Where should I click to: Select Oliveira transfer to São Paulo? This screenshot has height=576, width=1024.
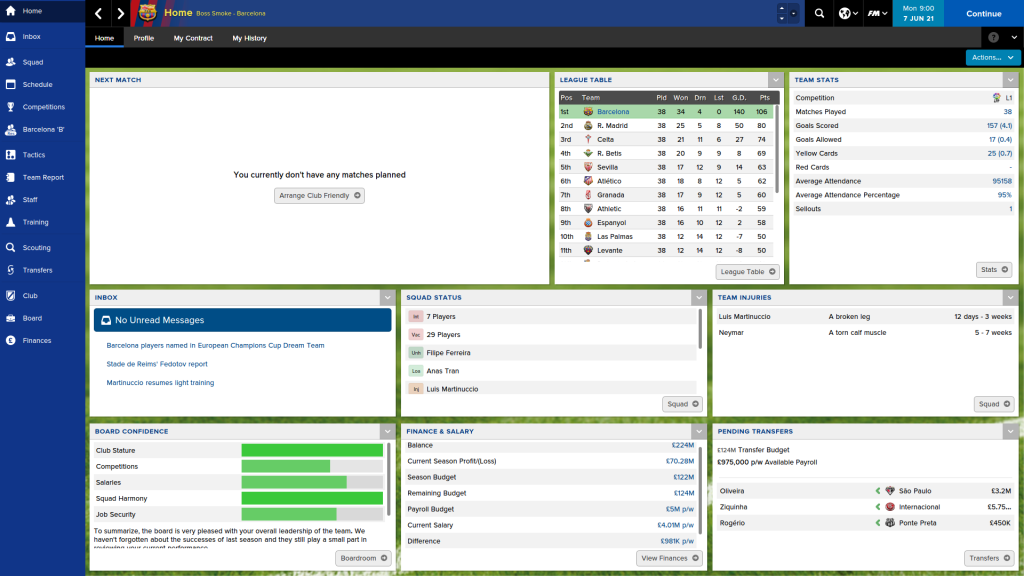[865, 490]
